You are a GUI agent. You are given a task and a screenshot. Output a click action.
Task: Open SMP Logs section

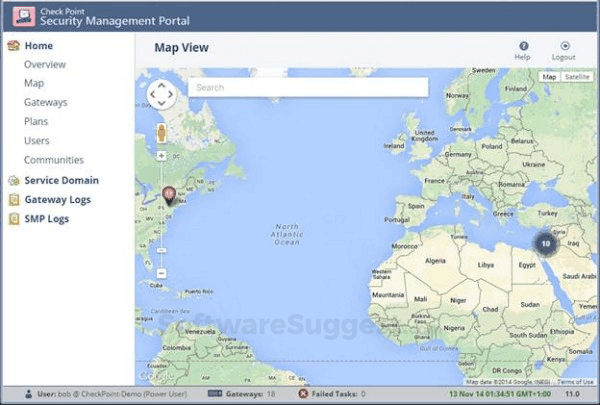coord(47,219)
